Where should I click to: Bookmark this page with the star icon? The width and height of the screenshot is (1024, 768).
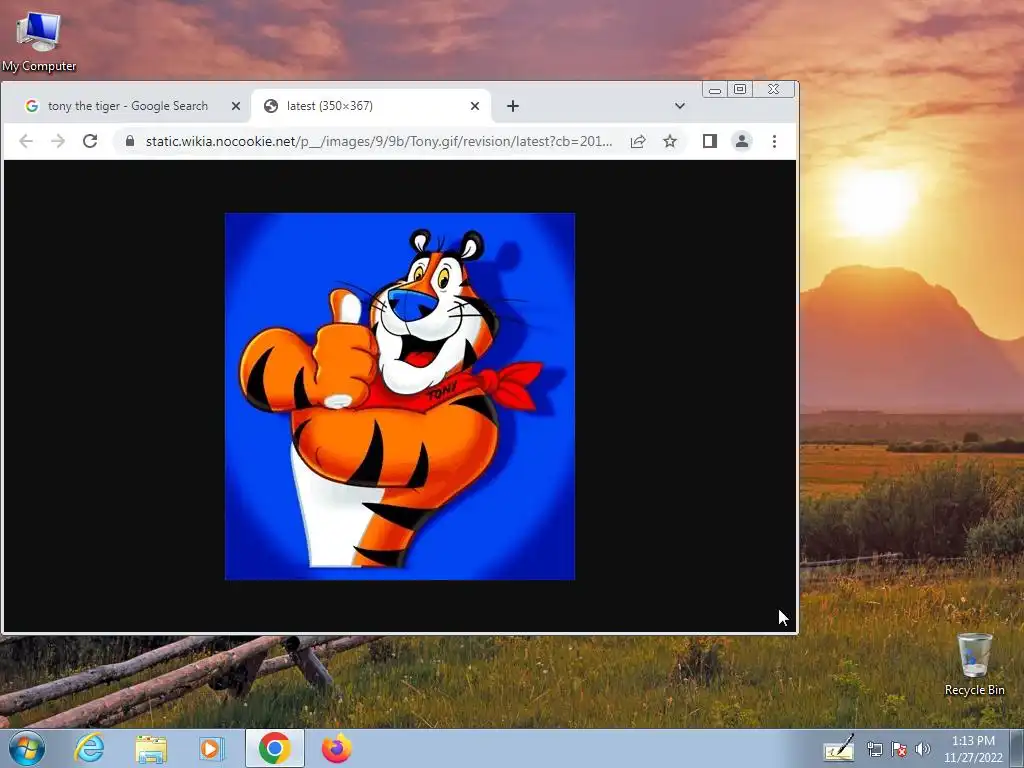[x=670, y=141]
